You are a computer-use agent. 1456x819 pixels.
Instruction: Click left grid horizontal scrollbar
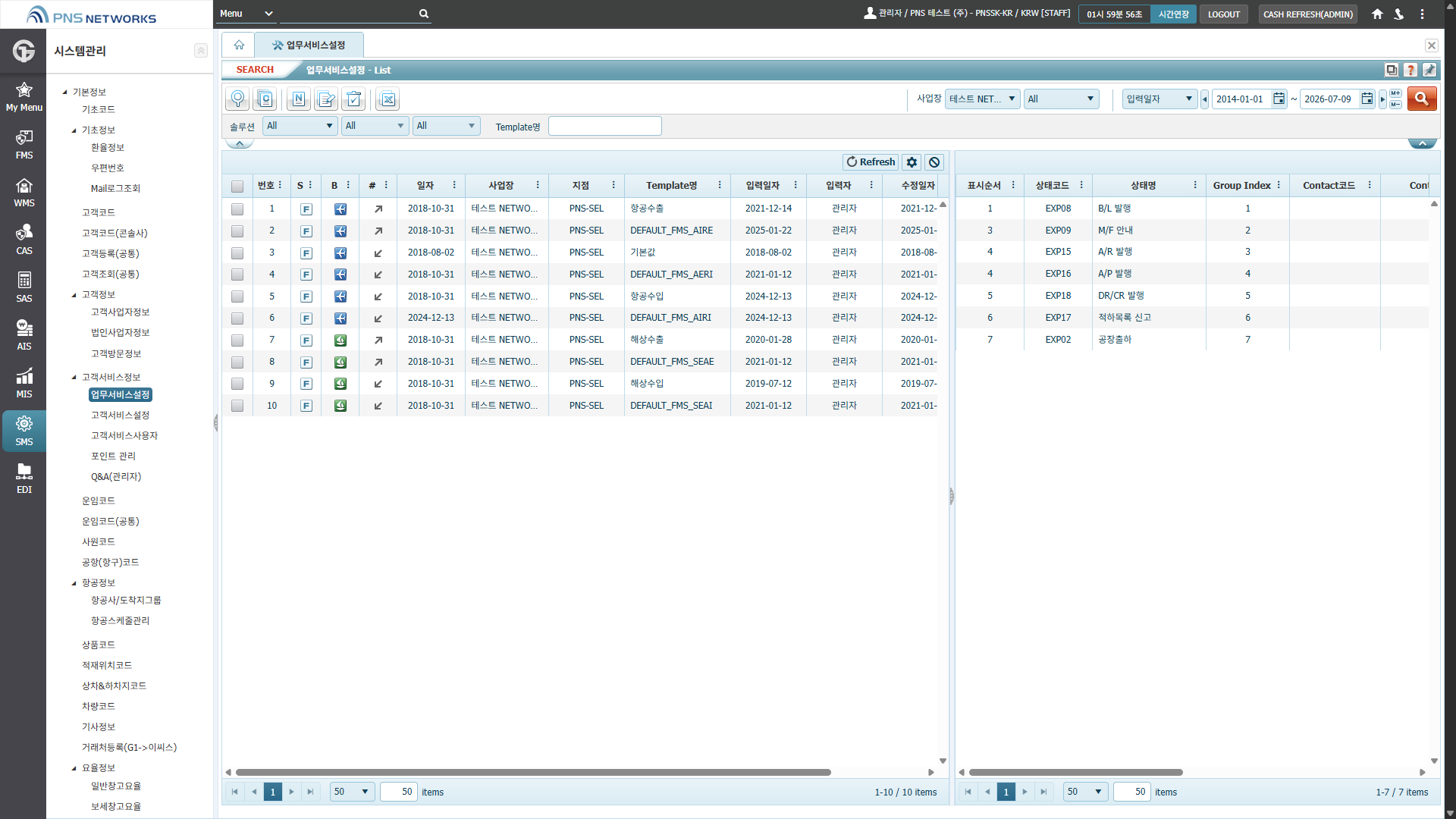coord(533,772)
